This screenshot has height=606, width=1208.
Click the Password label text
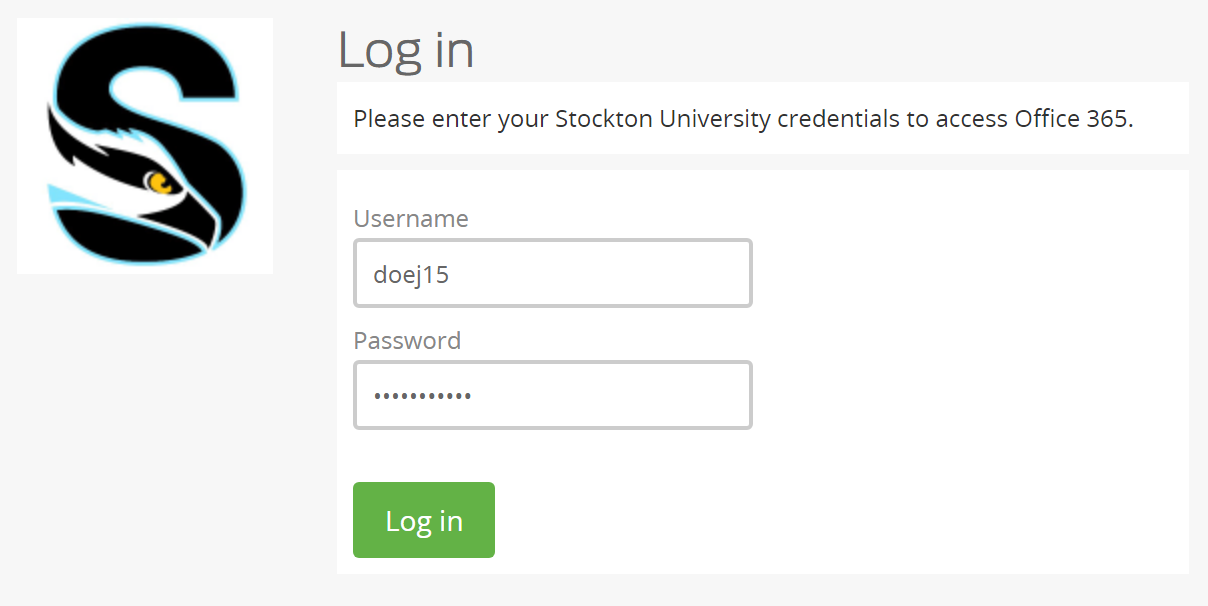click(407, 341)
